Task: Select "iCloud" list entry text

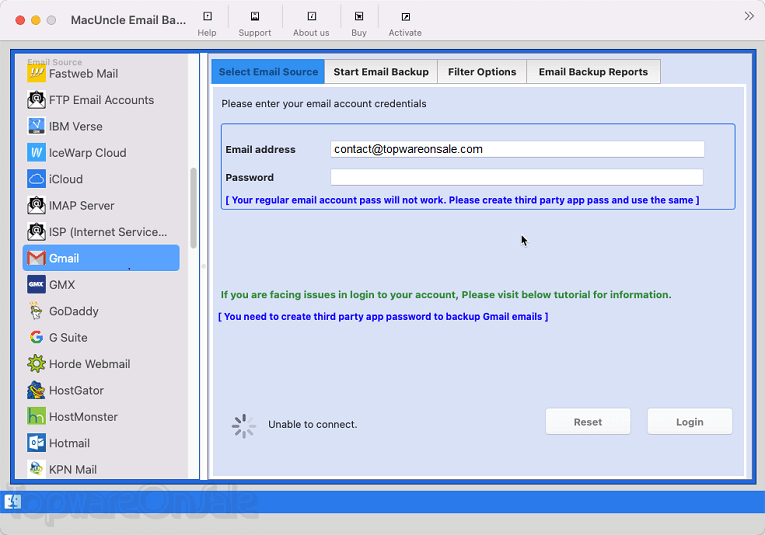Action: point(66,179)
